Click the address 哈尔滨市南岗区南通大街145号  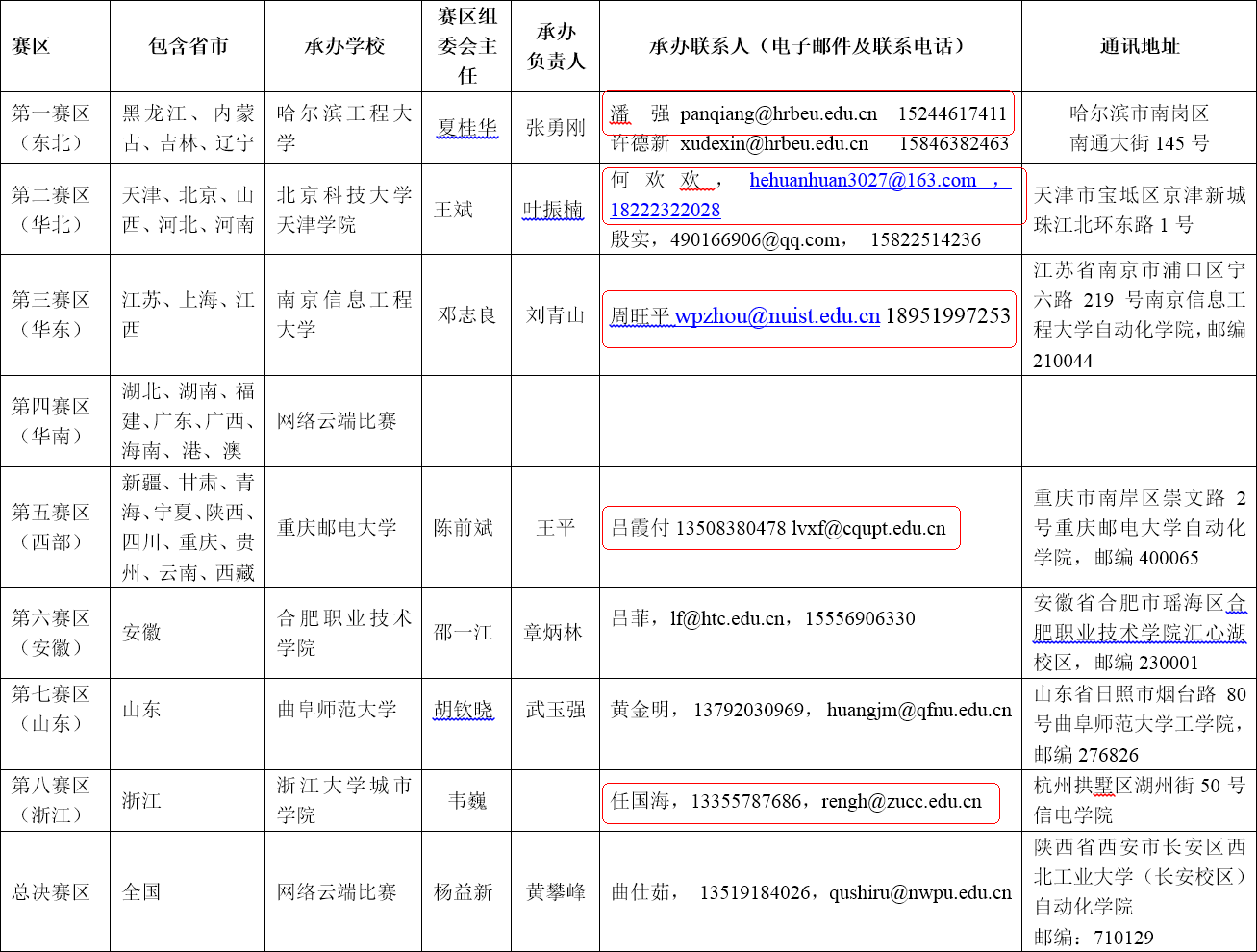(1139, 128)
